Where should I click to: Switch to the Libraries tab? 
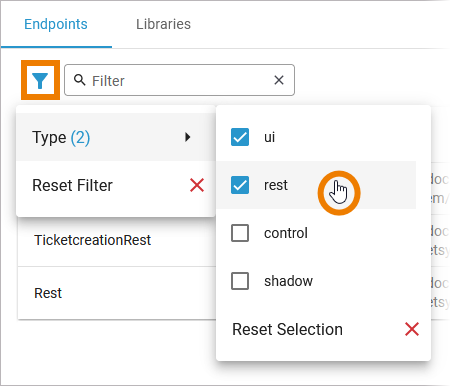(x=163, y=24)
